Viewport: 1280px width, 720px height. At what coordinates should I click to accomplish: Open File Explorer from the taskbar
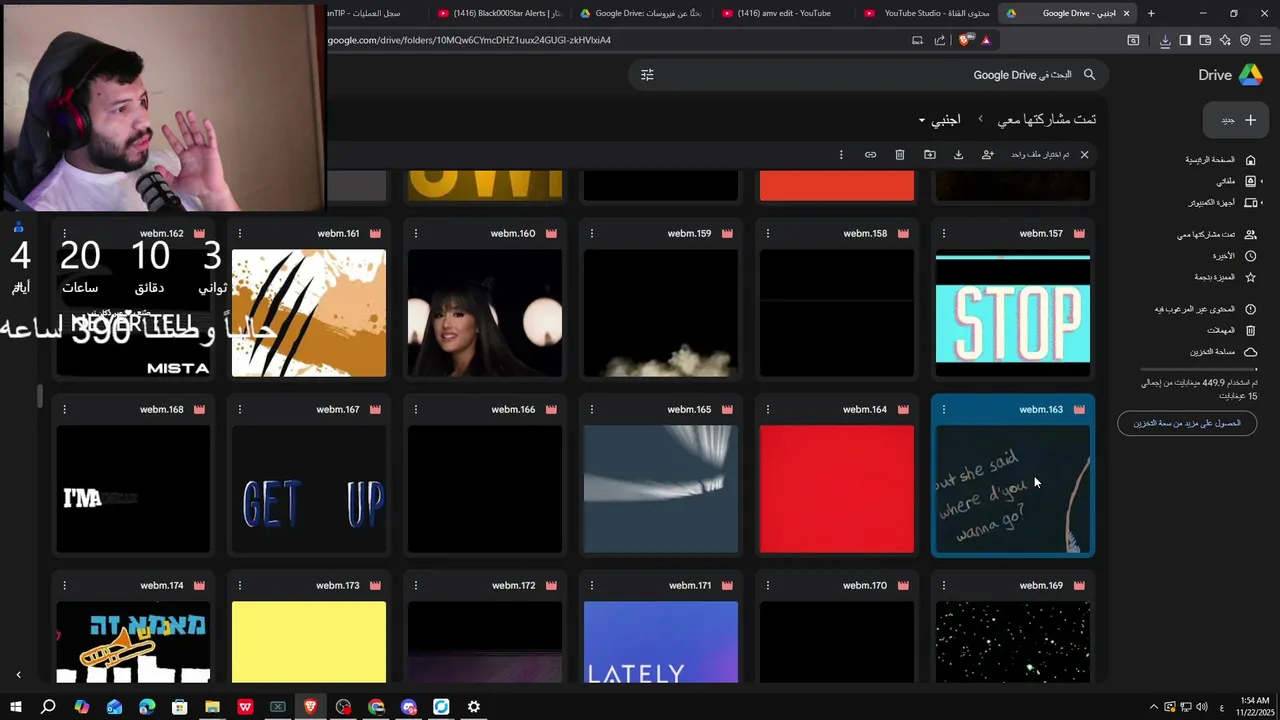212,707
